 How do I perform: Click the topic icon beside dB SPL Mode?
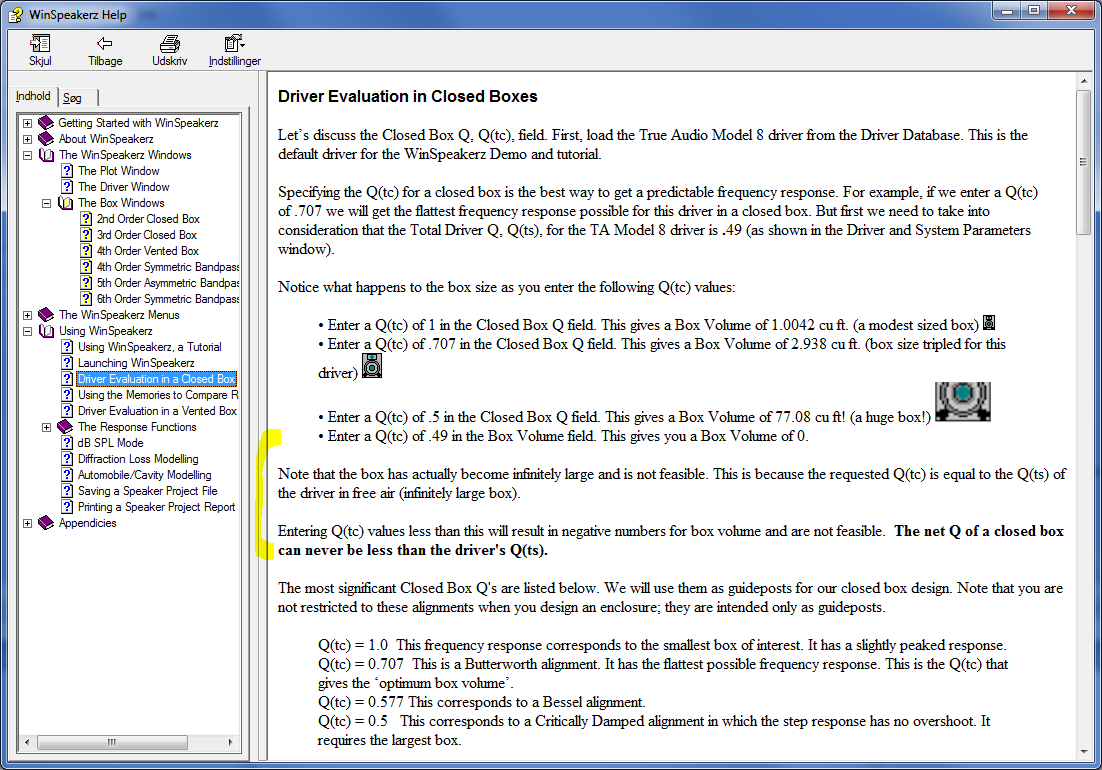[67, 443]
